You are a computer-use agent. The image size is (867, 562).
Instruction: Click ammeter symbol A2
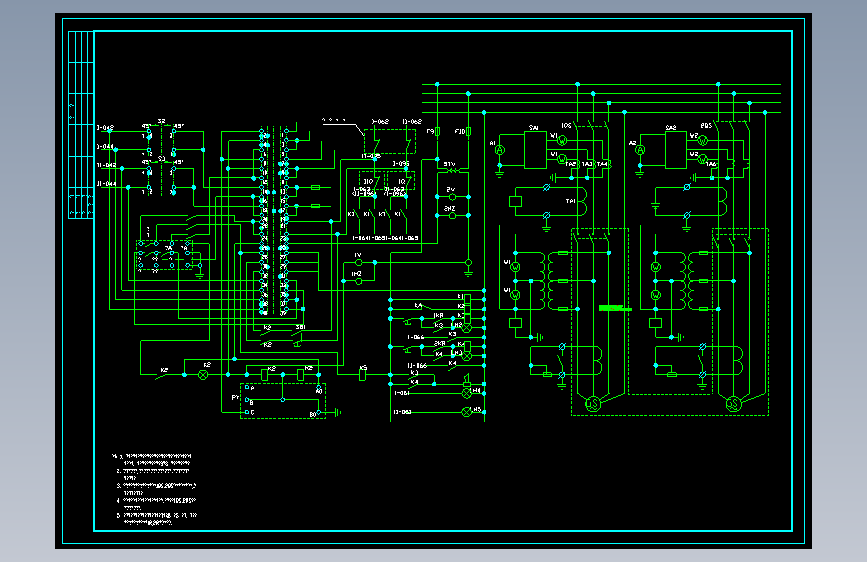tap(640, 150)
